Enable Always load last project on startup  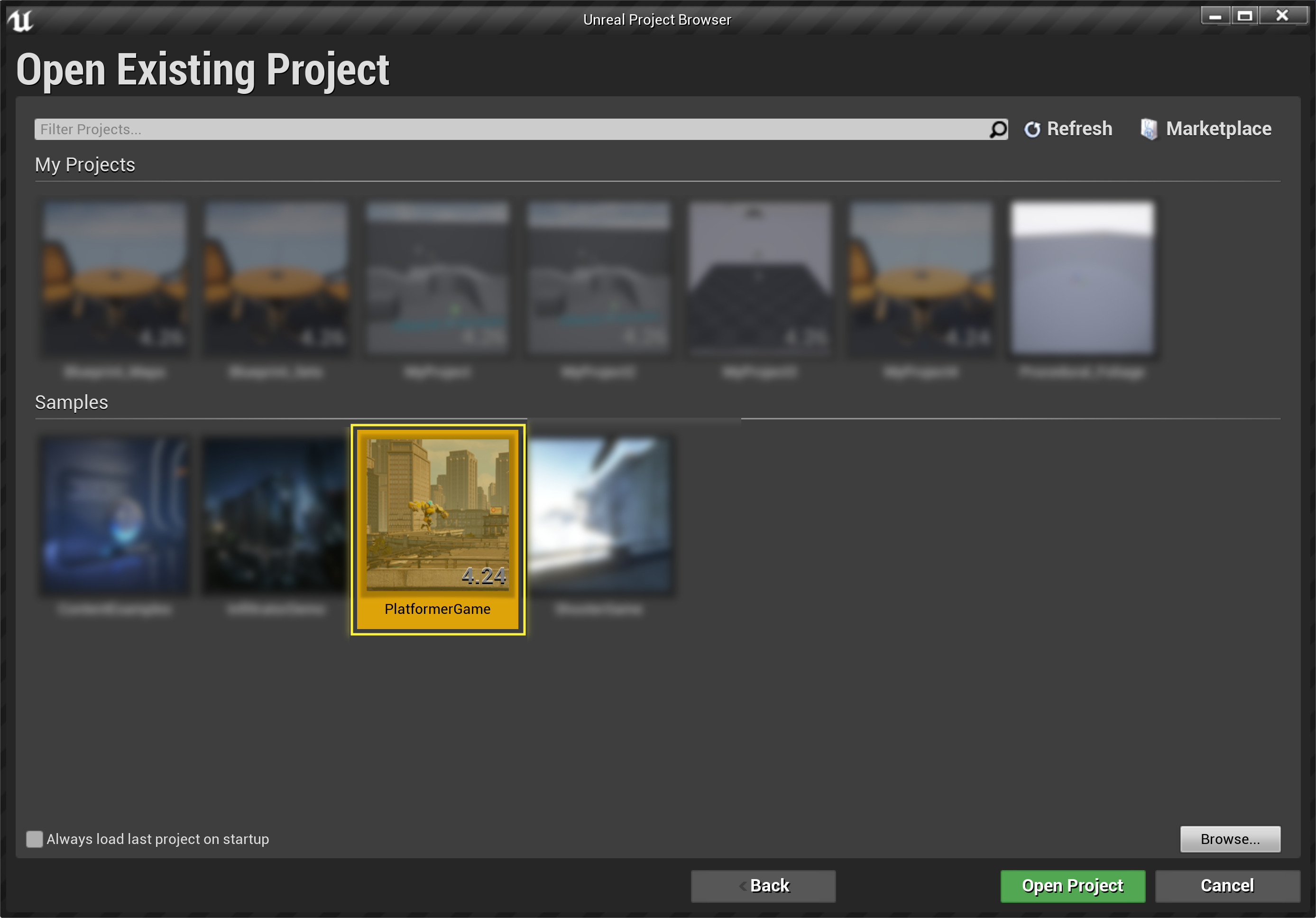35,839
